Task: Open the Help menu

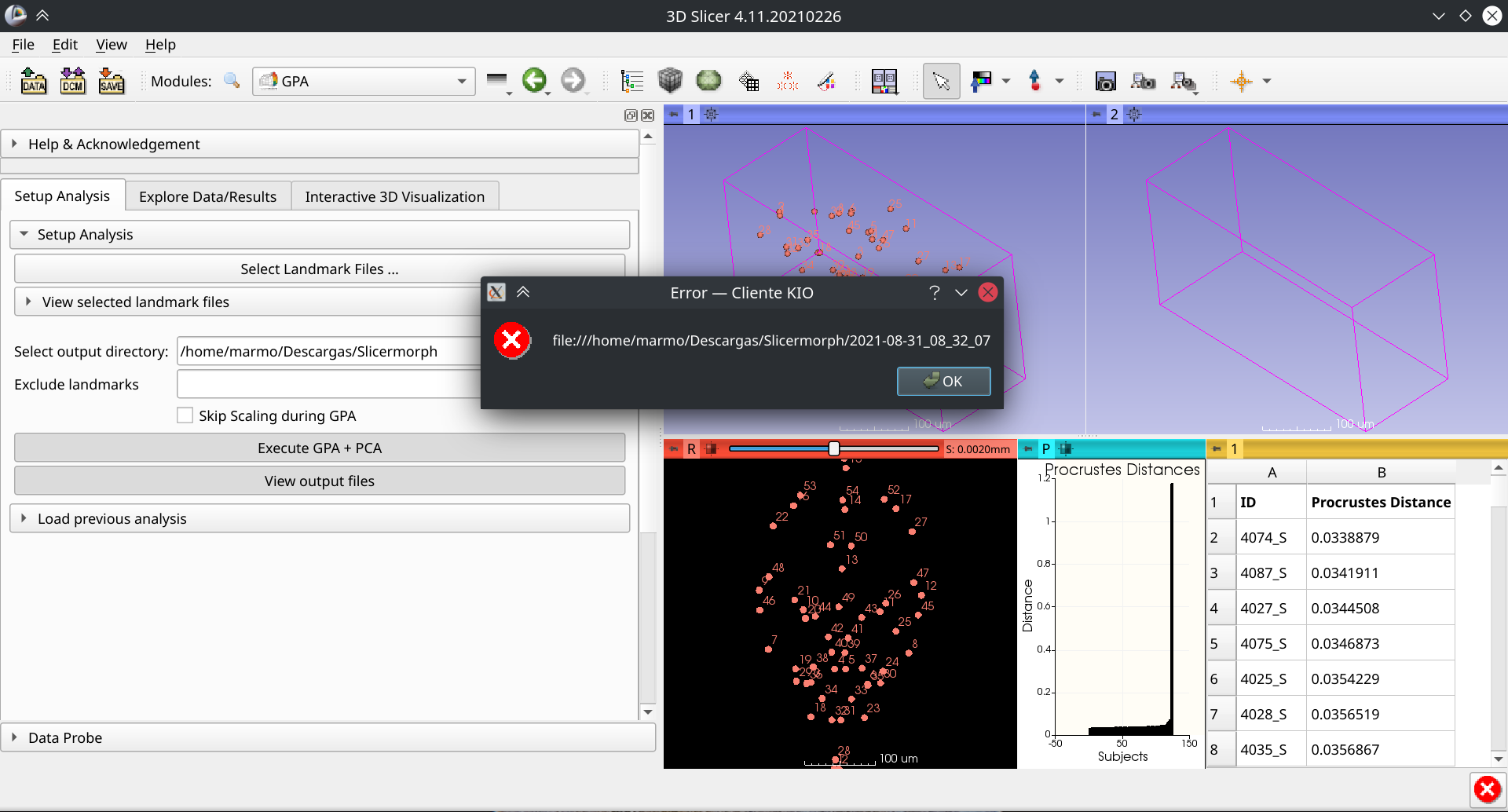Action: click(160, 45)
